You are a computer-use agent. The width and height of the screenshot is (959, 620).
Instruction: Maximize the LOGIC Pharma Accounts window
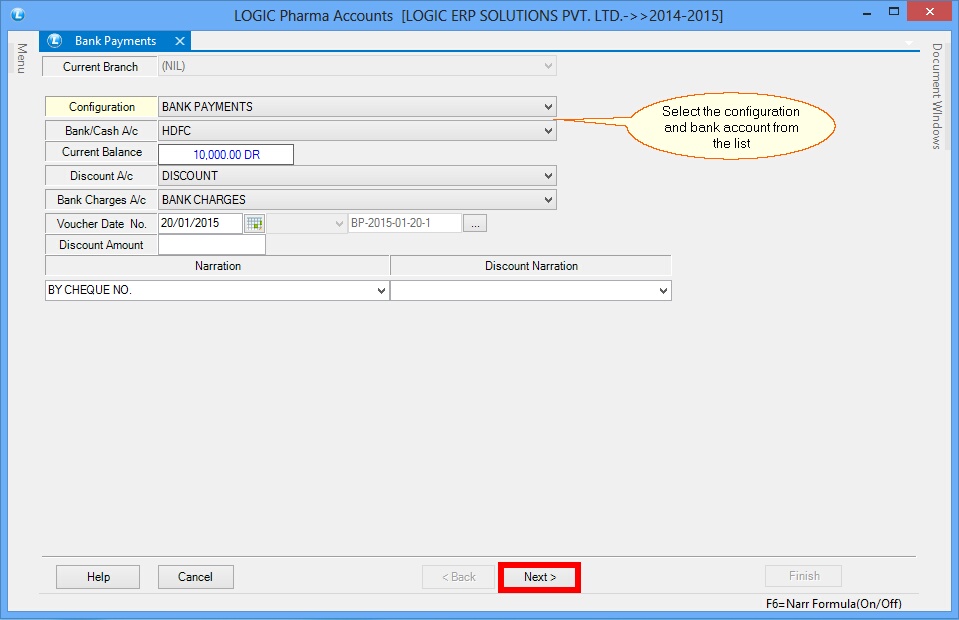(x=894, y=12)
